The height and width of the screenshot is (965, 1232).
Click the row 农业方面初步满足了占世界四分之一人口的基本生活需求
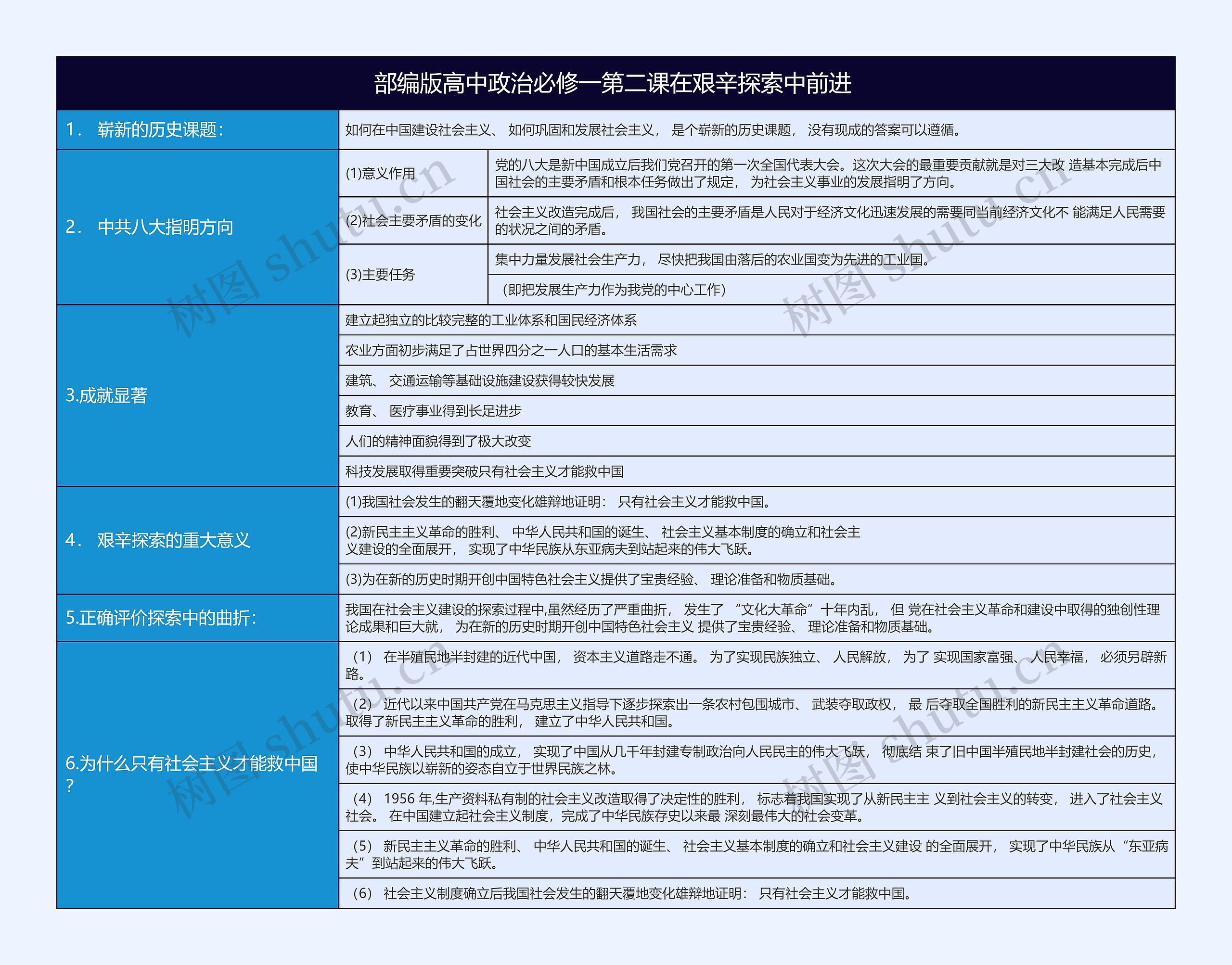click(x=757, y=350)
